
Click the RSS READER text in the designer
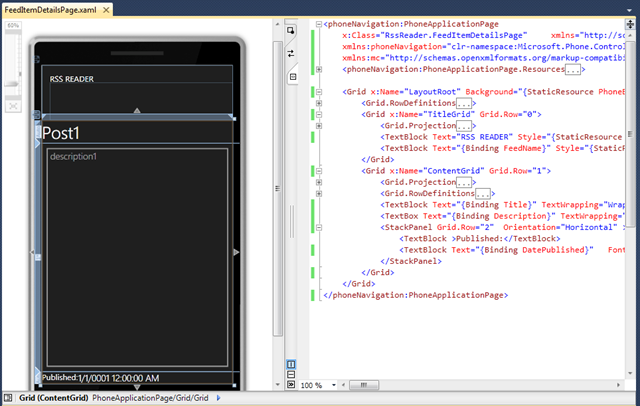pyautogui.click(x=72, y=79)
